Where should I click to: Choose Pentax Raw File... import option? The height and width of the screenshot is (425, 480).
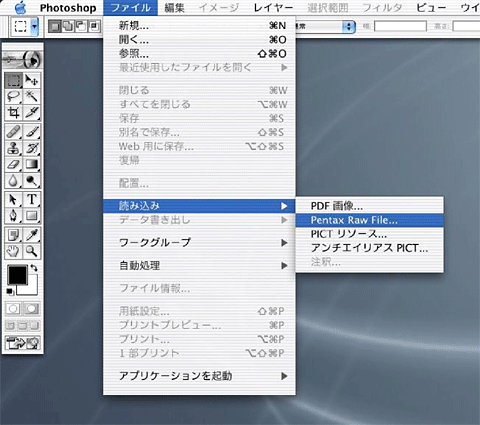pos(370,220)
